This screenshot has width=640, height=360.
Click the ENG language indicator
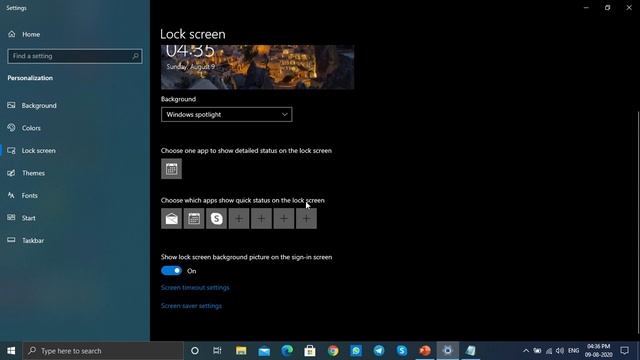[573, 351]
